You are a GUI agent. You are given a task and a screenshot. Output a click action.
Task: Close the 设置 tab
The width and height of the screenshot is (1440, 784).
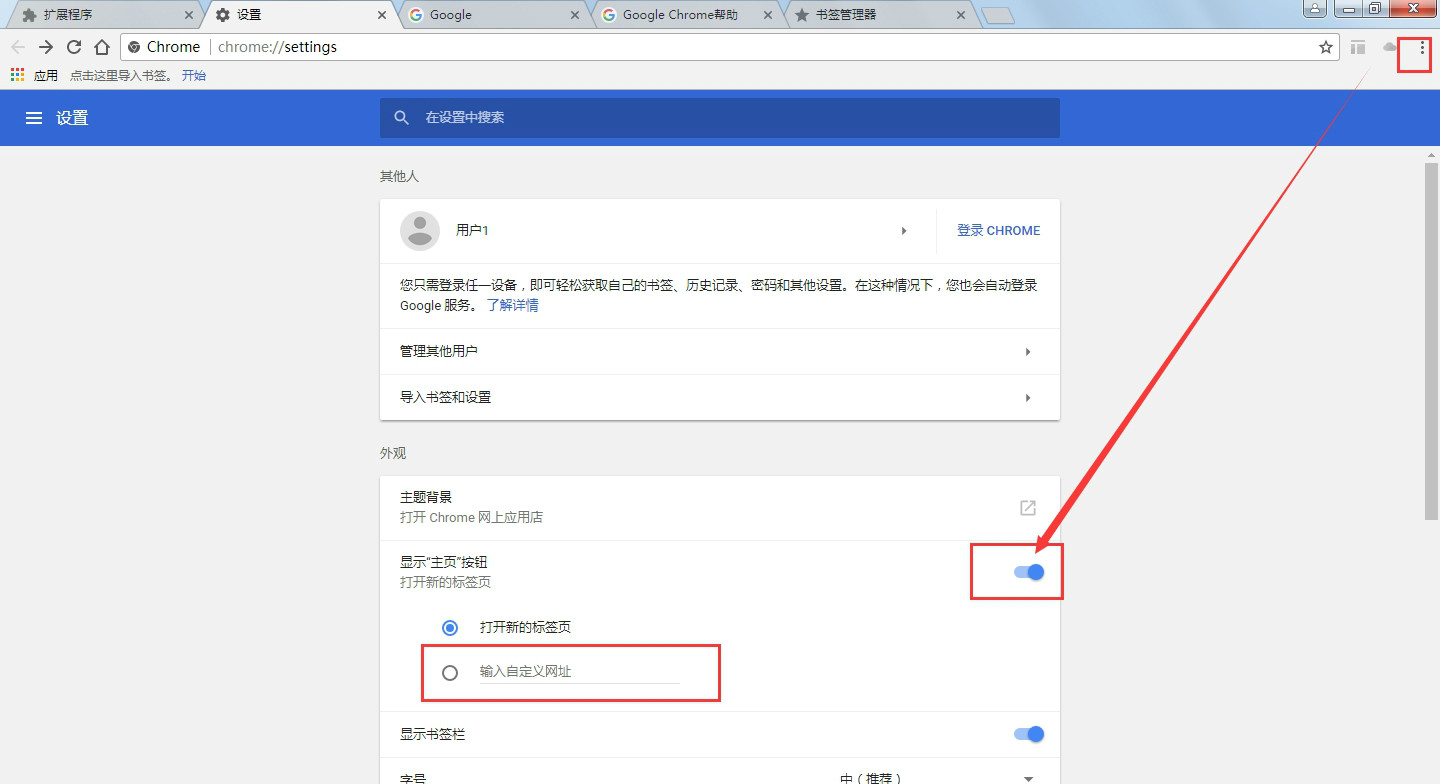(382, 15)
